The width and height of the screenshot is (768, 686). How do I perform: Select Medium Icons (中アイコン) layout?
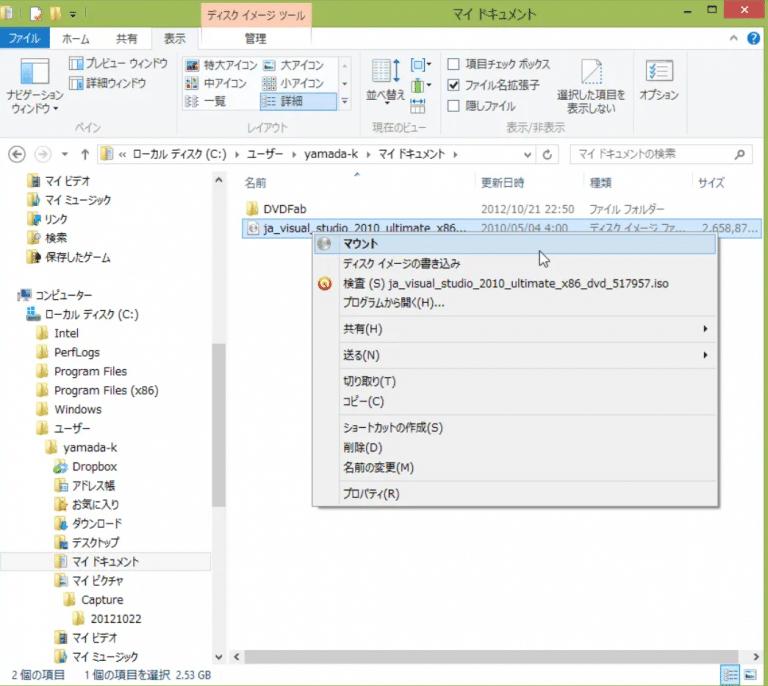point(216,83)
